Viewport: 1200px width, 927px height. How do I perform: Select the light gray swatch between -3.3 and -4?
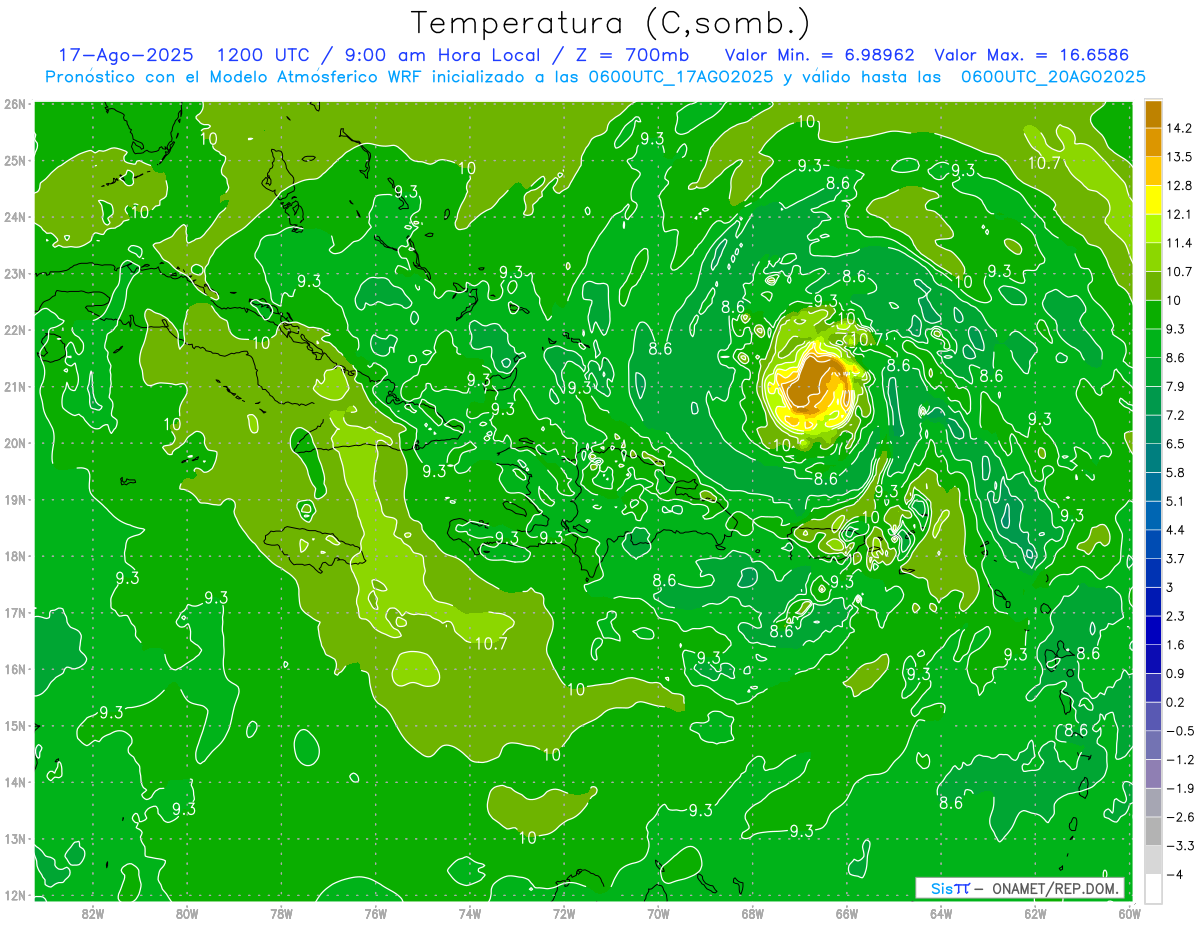[x=1153, y=860]
